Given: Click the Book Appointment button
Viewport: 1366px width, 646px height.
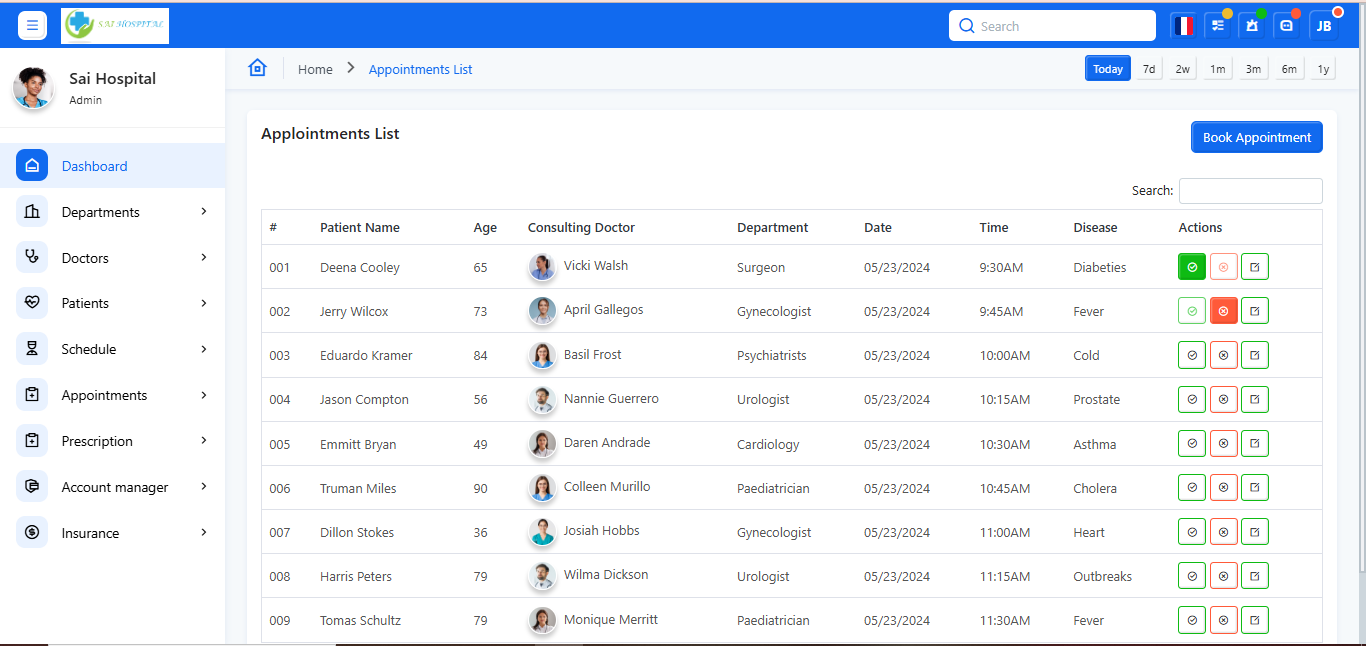Looking at the screenshot, I should click(x=1256, y=138).
